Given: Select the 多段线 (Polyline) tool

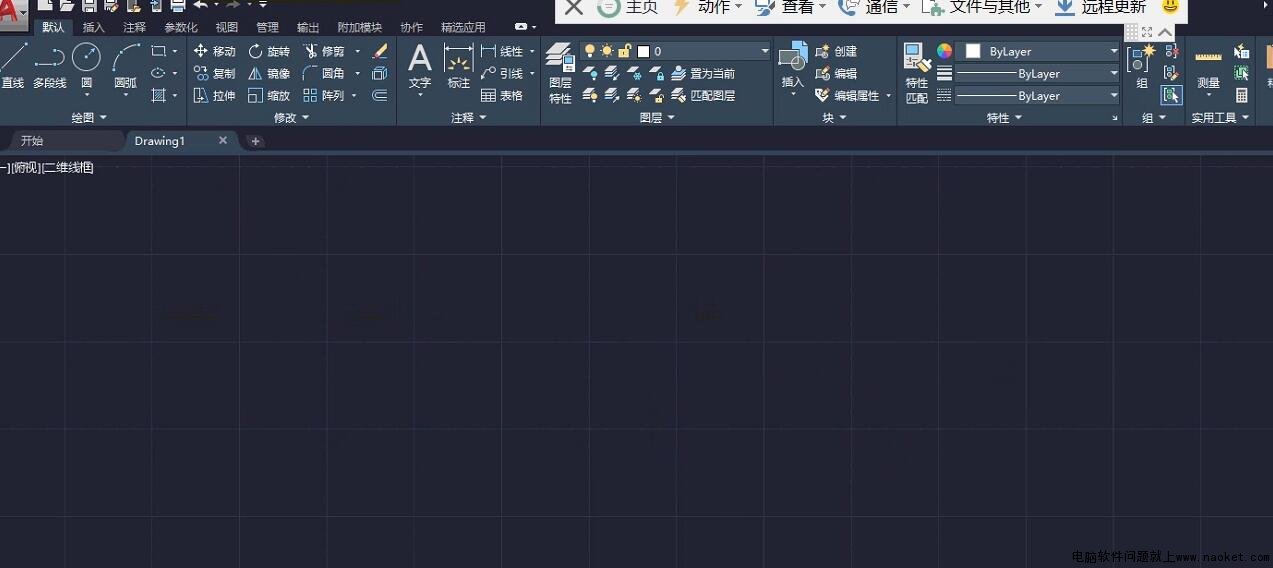Looking at the screenshot, I should pyautogui.click(x=49, y=68).
